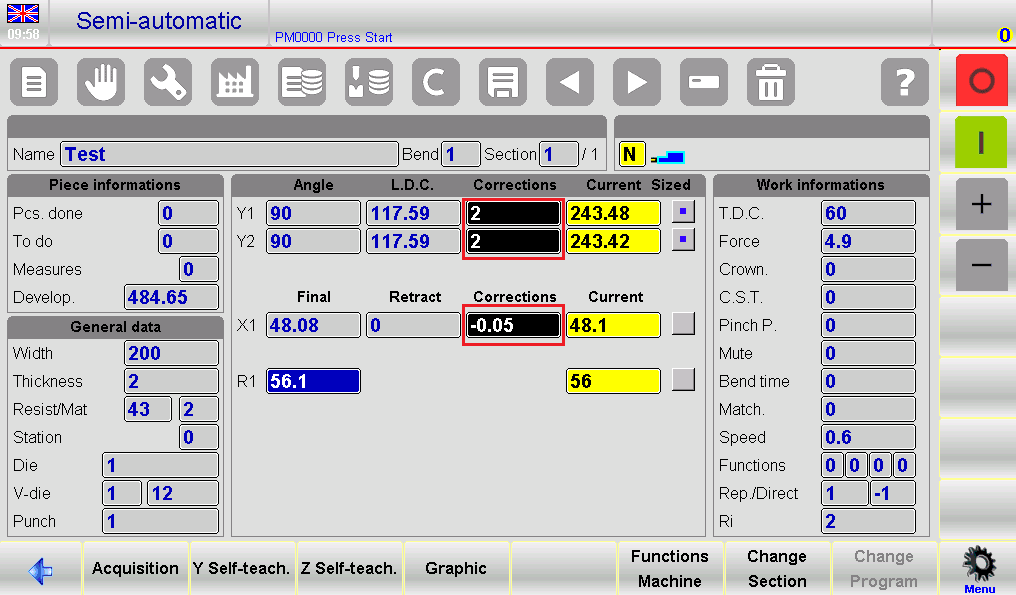Open the Acquisition function
Image resolution: width=1016 pixels, height=595 pixels.
tap(135, 568)
